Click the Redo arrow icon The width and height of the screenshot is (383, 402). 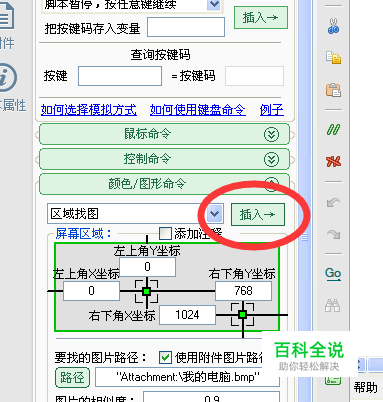tap(333, 234)
